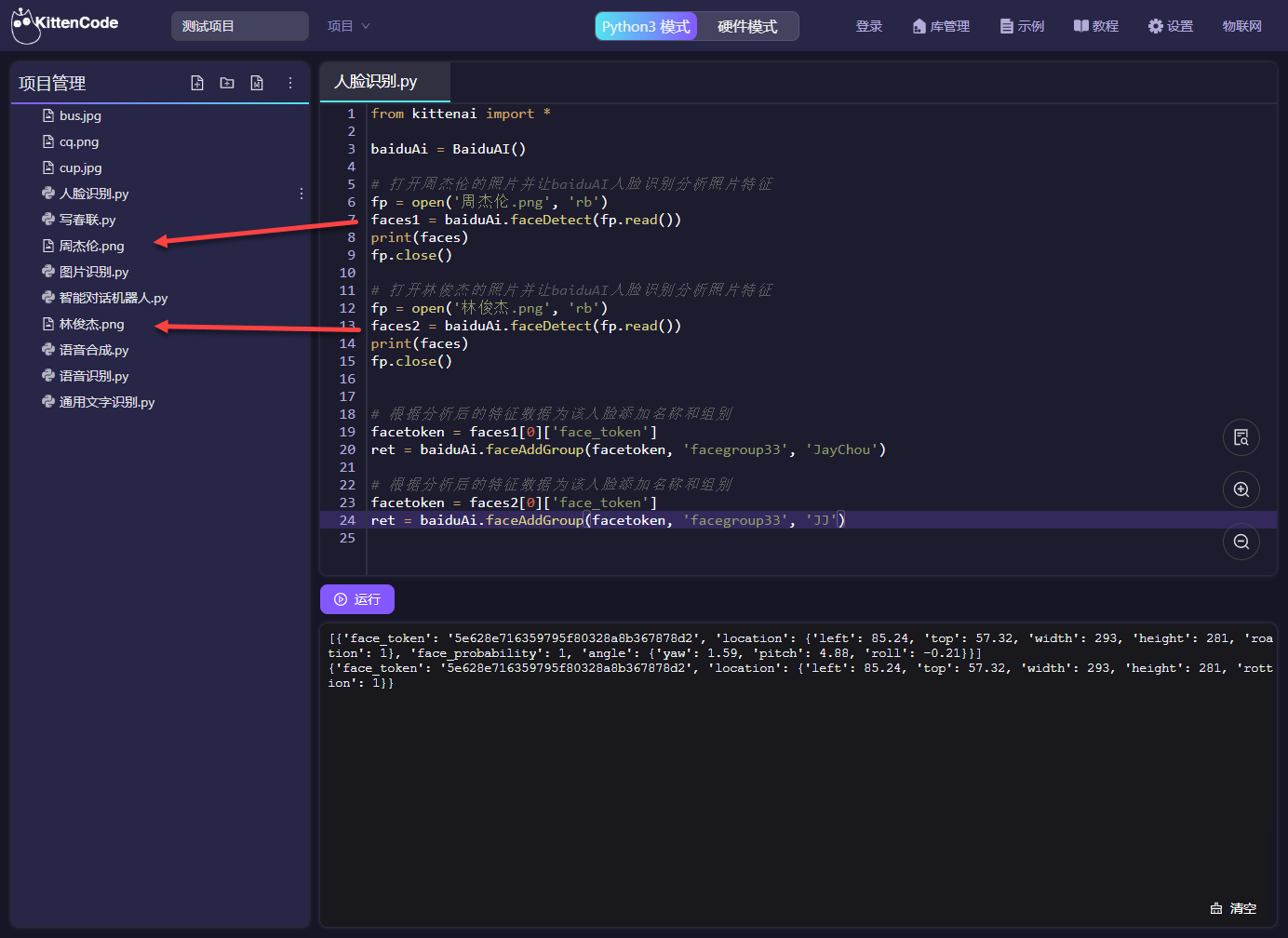Open 教程 tutorials
The height and width of the screenshot is (938, 1288).
tap(1096, 26)
